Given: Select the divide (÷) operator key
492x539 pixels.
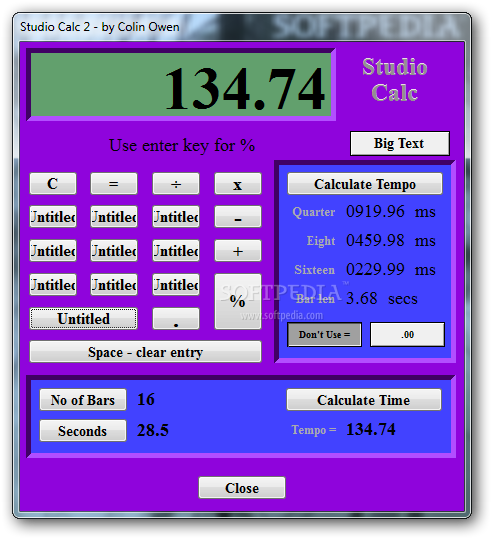Looking at the screenshot, I should [x=176, y=184].
